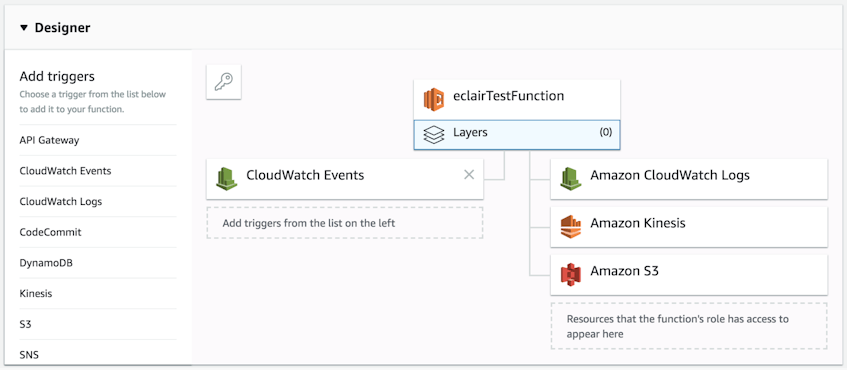Open the Amazon CloudWatch Logs resource card
The width and height of the screenshot is (847, 370).
pyautogui.click(x=689, y=179)
